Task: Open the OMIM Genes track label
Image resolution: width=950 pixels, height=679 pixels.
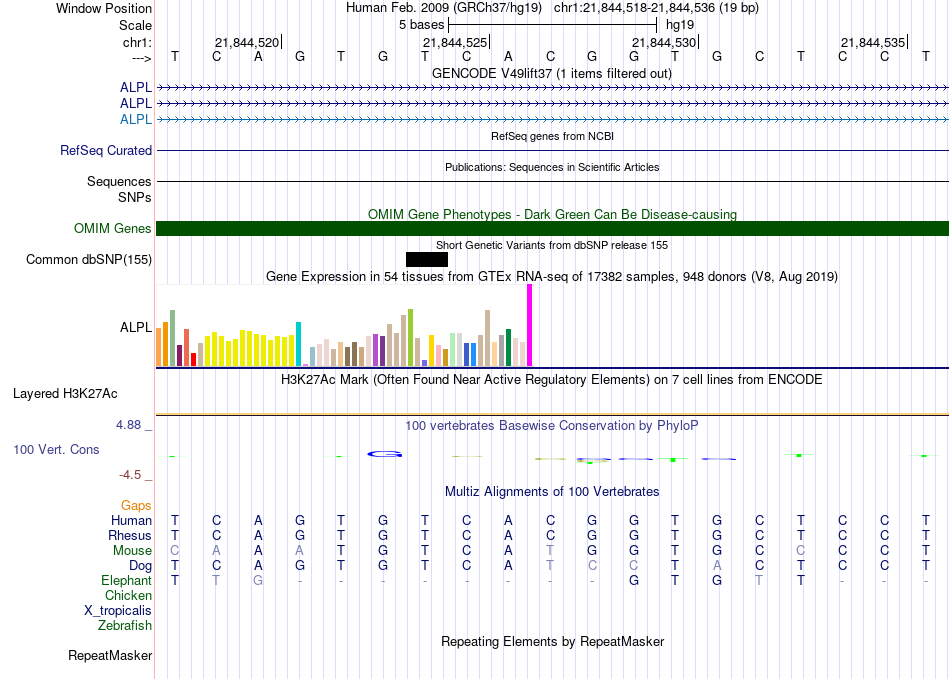Action: click(x=113, y=229)
